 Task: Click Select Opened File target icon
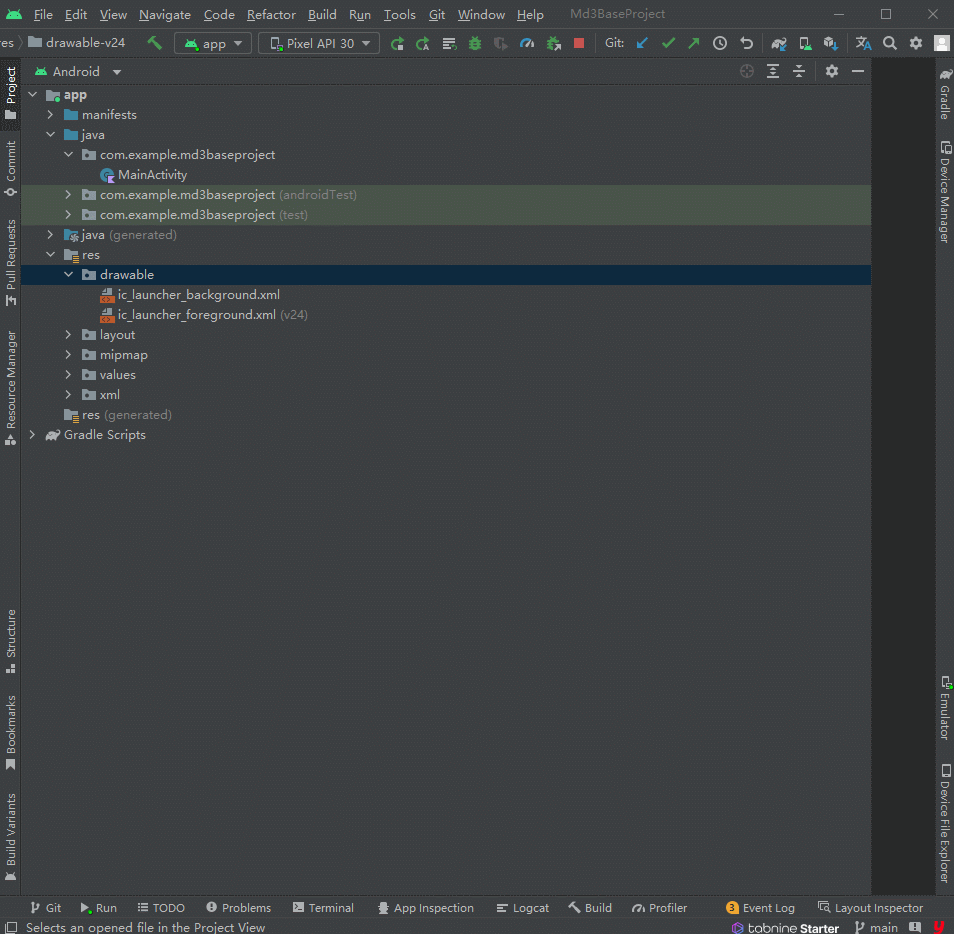point(746,71)
